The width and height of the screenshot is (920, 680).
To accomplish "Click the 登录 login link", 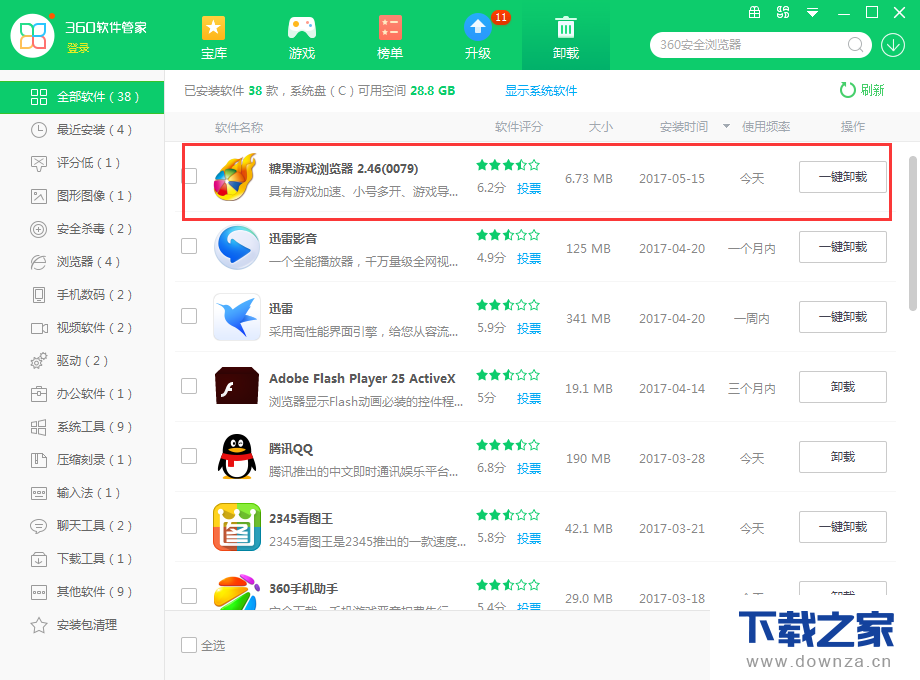I will 78,49.
